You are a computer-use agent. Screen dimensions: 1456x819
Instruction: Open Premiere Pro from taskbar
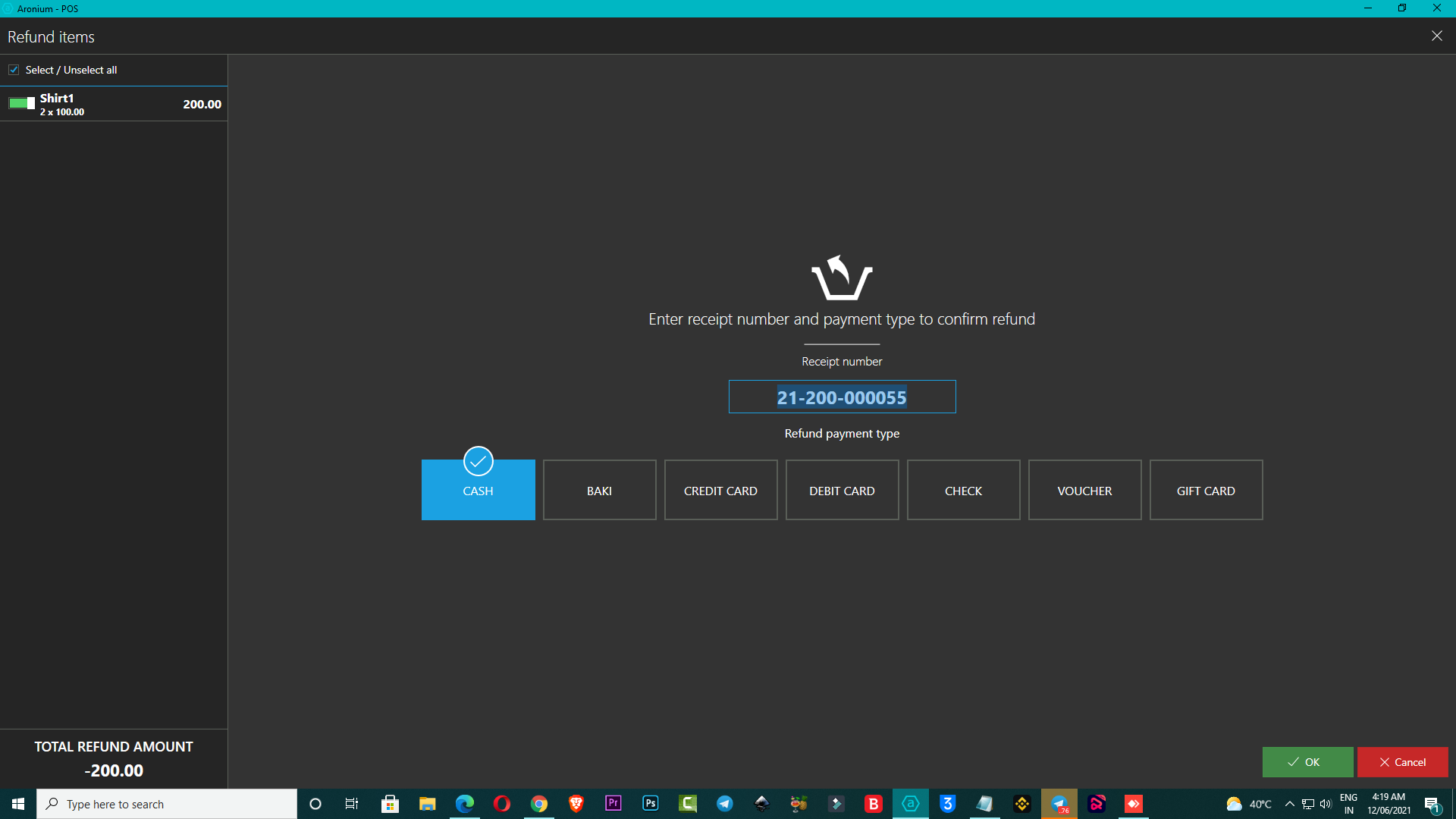click(x=613, y=804)
